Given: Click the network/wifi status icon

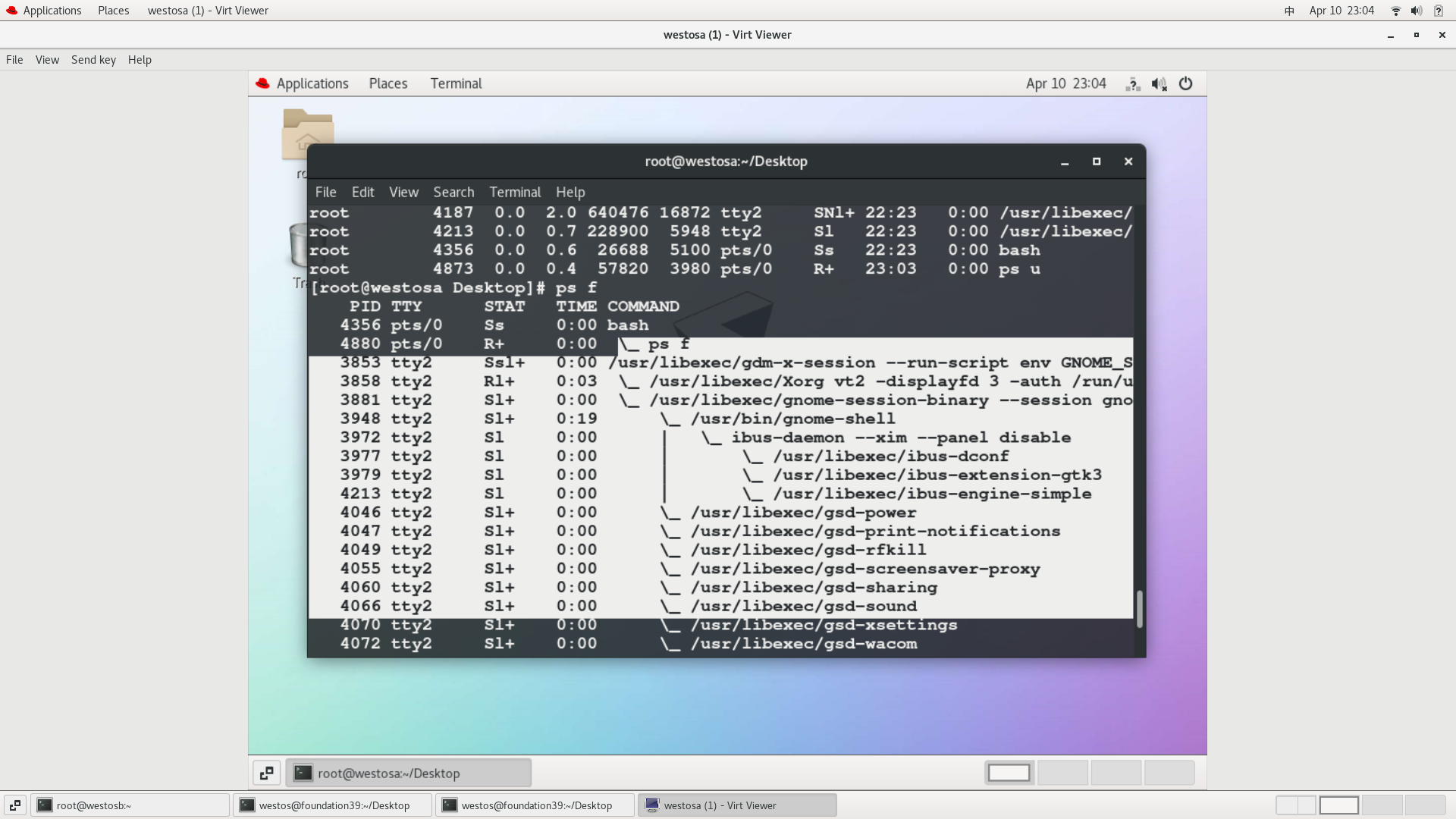Looking at the screenshot, I should tap(1395, 10).
